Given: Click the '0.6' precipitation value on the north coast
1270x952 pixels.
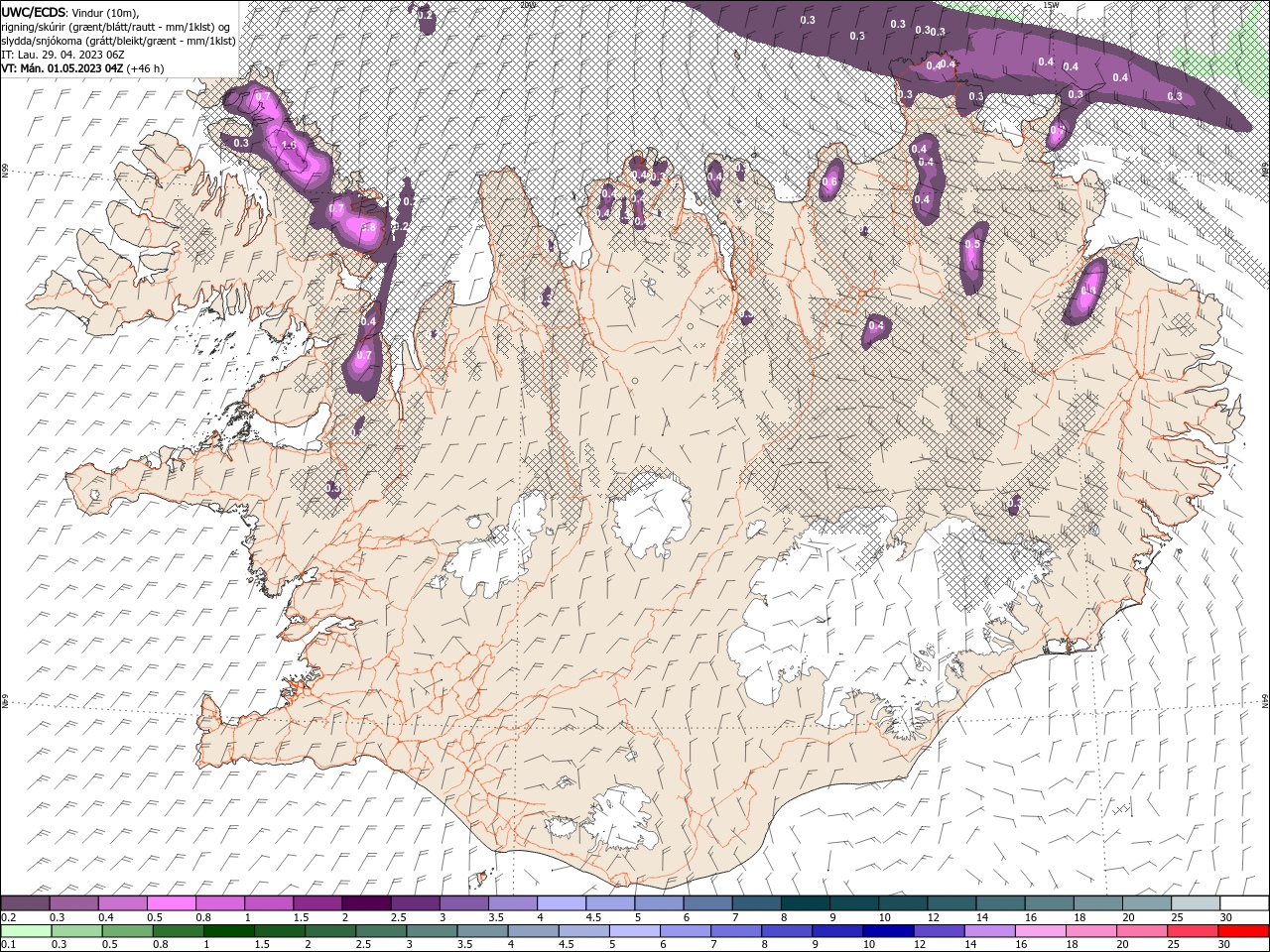Looking at the screenshot, I should coord(830,181).
